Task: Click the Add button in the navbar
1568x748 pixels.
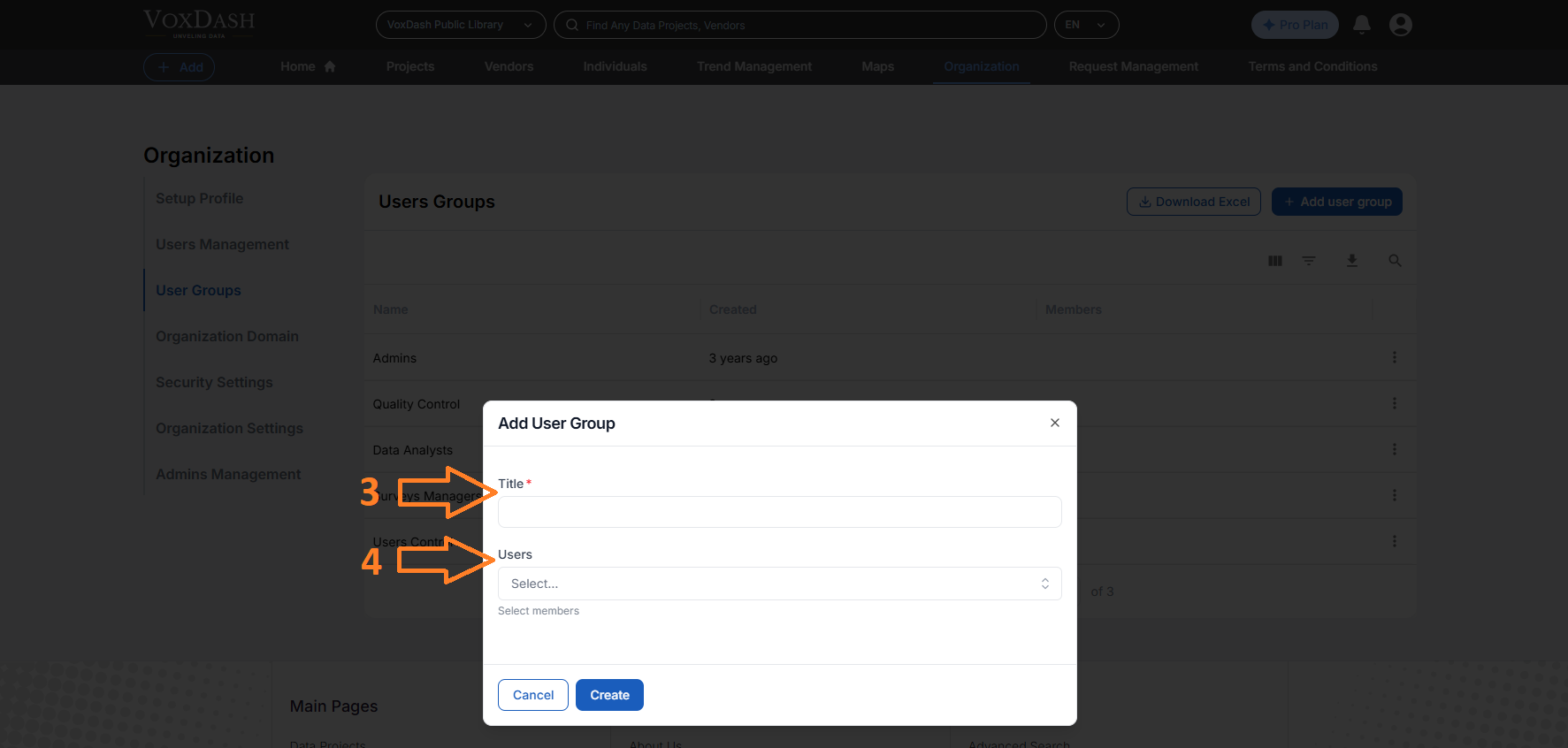Action: (180, 67)
